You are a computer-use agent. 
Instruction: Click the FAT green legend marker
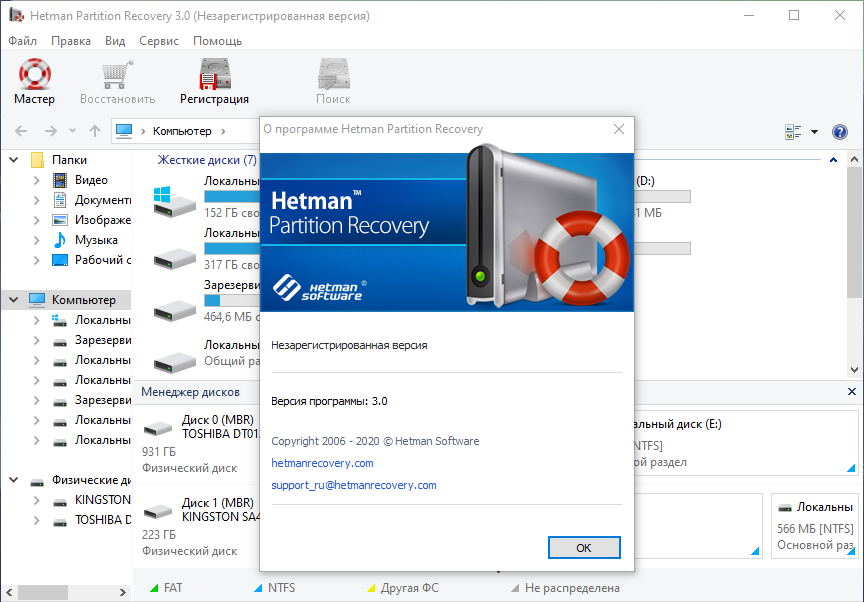tap(154, 588)
